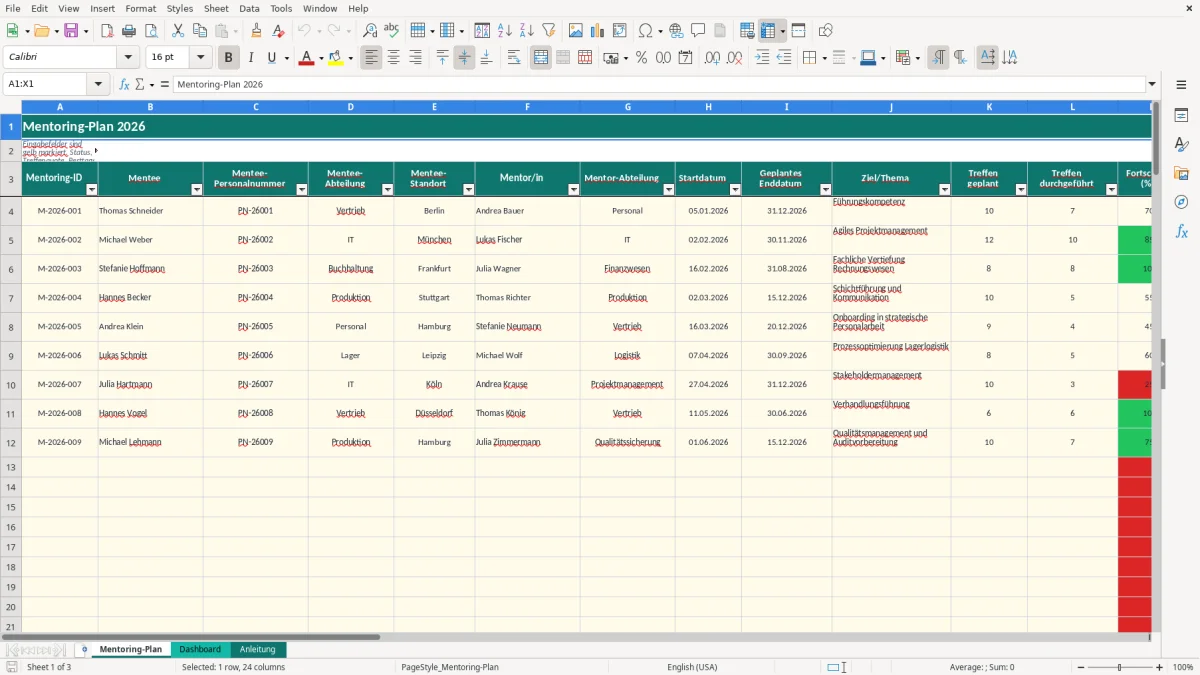Cut the selection with the scissors icon
1200x675 pixels.
[x=178, y=31]
